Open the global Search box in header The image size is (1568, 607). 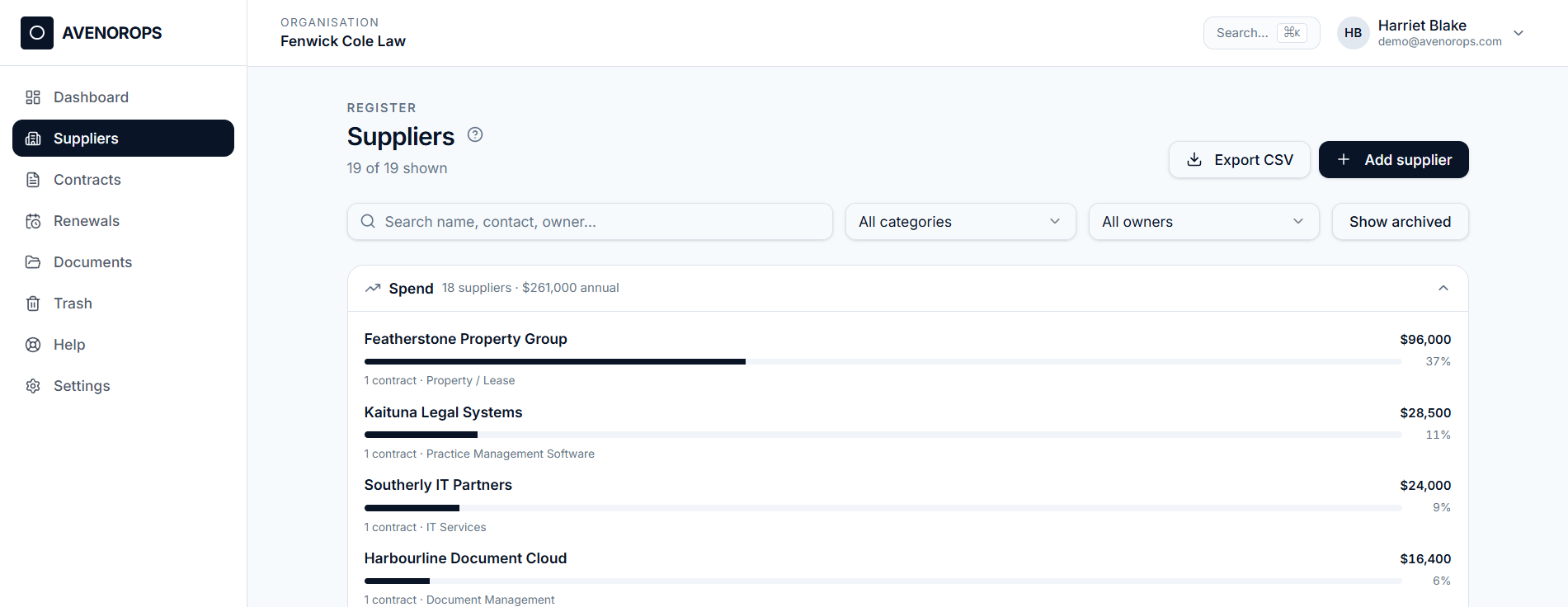pos(1262,33)
